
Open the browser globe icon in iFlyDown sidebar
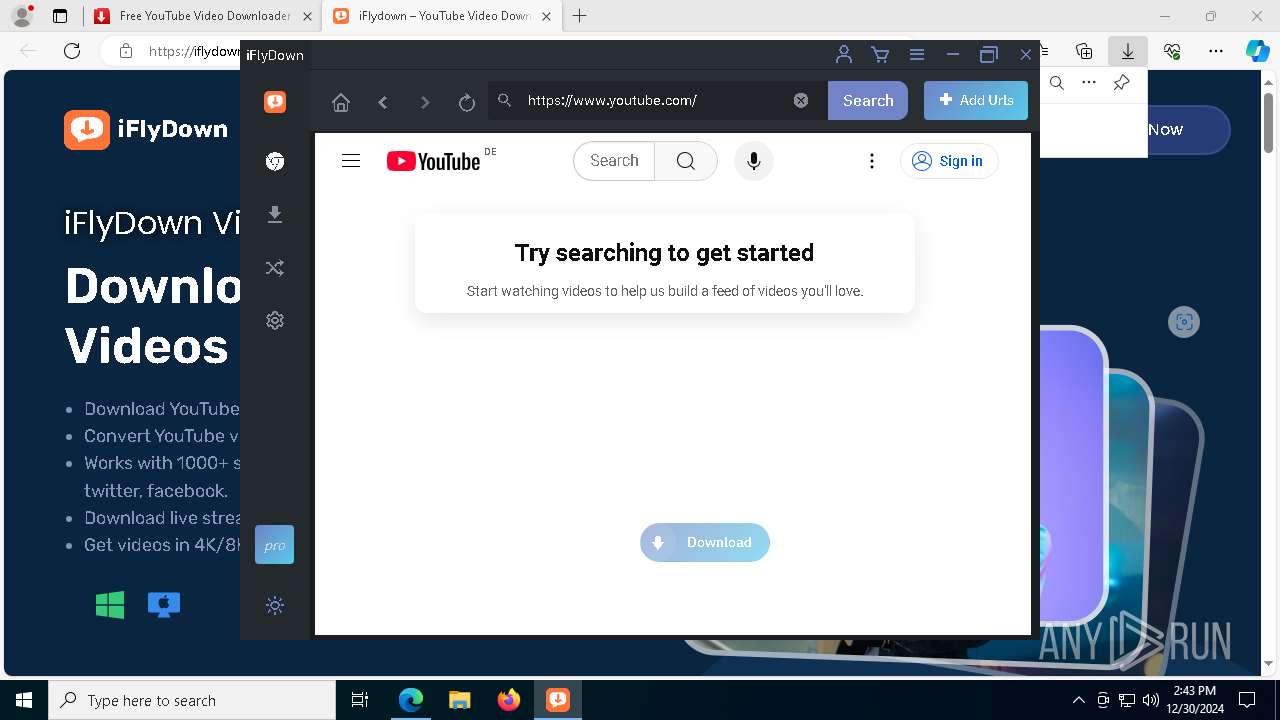275,162
